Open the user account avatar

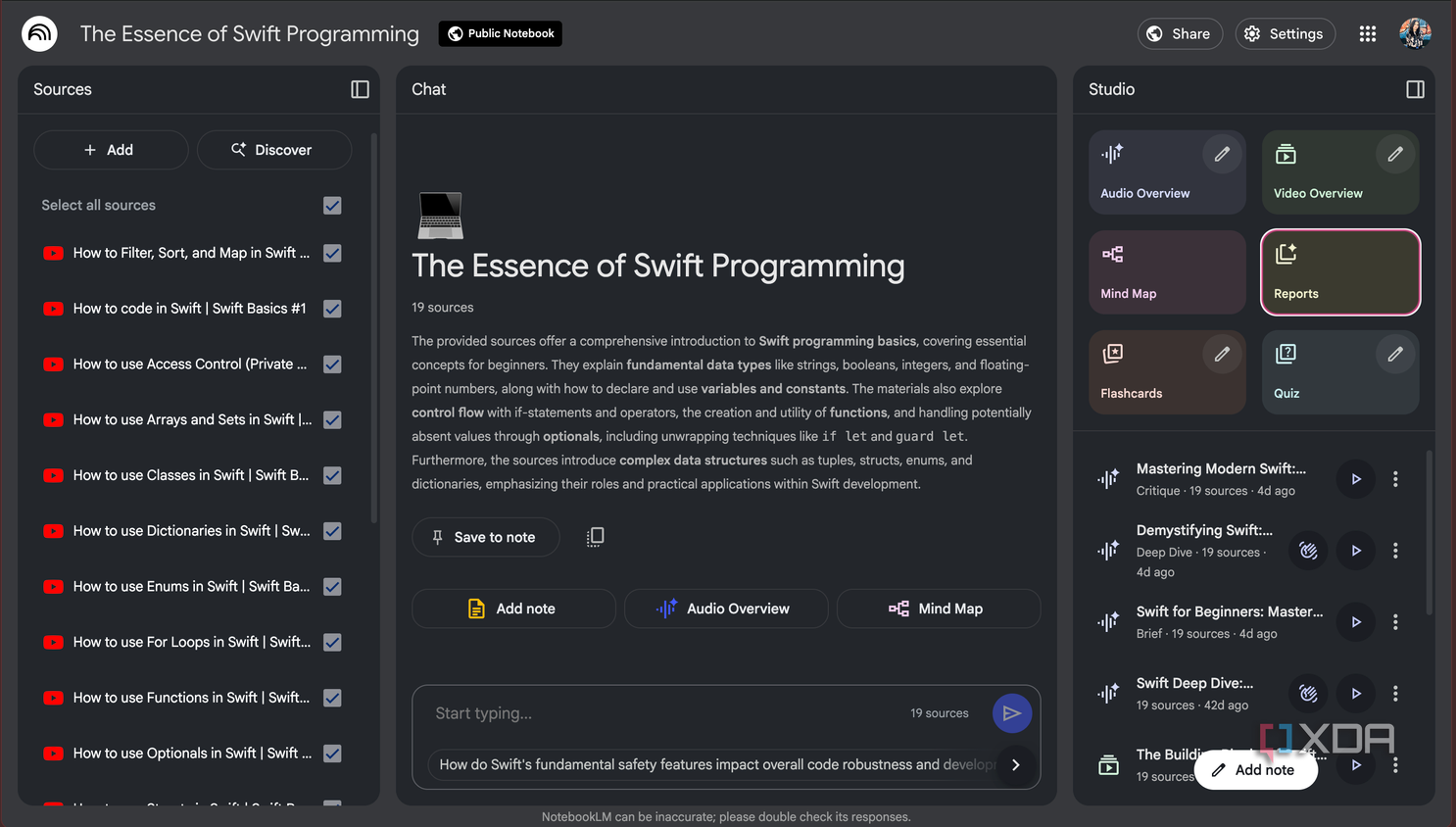pos(1415,33)
